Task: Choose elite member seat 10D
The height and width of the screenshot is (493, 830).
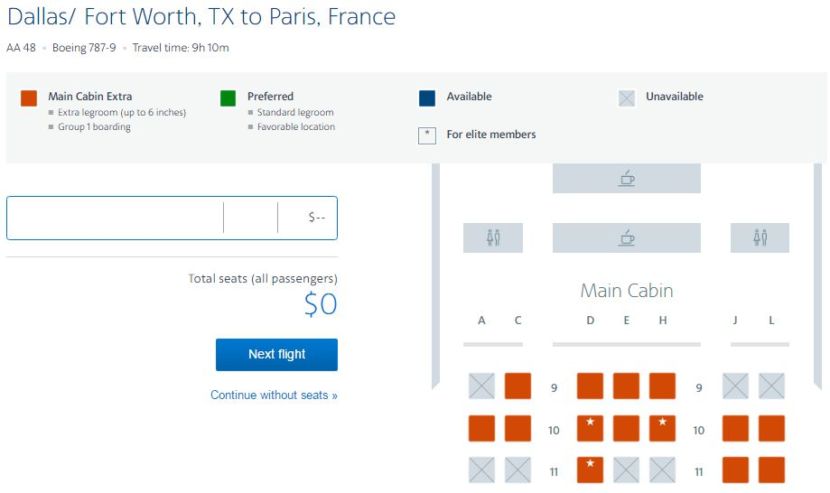Action: (590, 429)
